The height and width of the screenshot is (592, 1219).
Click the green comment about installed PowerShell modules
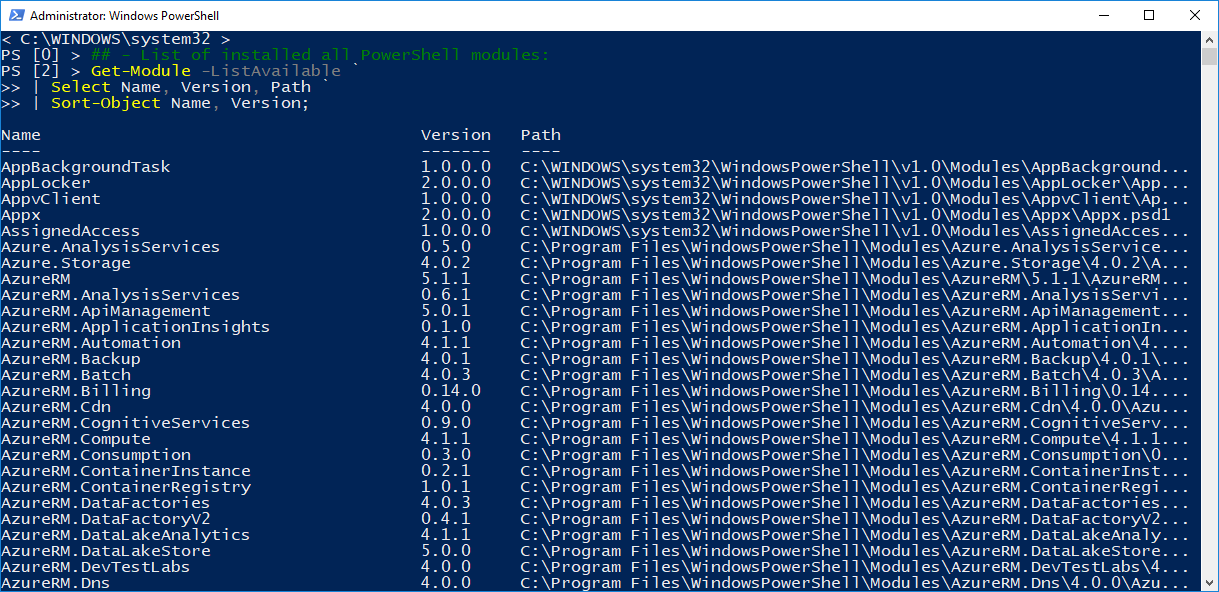(321, 55)
